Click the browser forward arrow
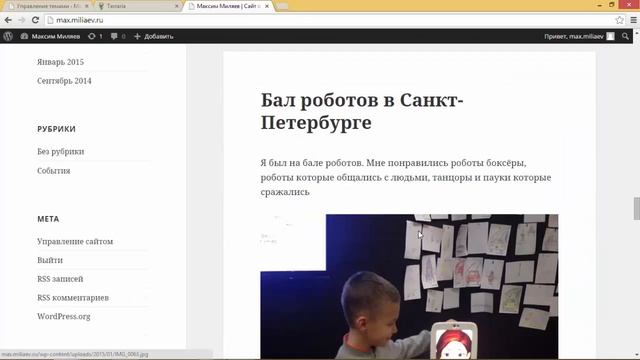The height and width of the screenshot is (360, 640). (22, 20)
